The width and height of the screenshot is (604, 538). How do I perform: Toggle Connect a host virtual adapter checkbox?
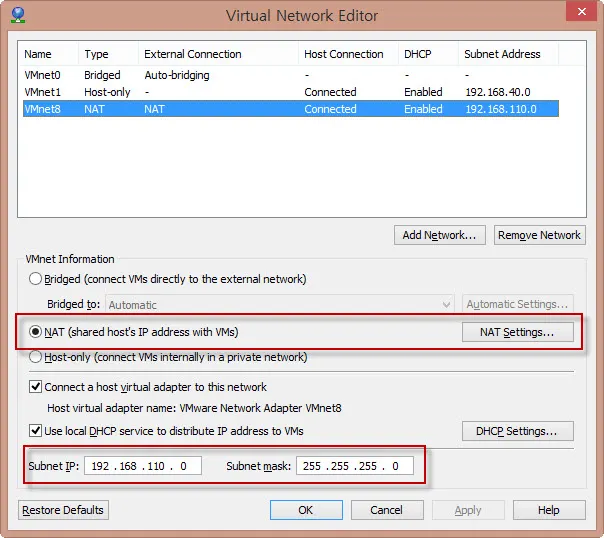click(x=35, y=386)
